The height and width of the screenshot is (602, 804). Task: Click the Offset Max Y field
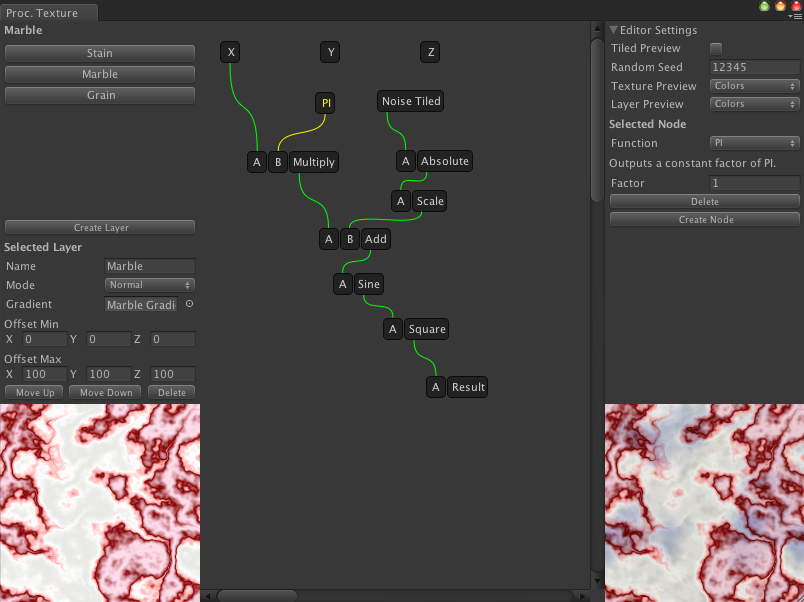(108, 374)
